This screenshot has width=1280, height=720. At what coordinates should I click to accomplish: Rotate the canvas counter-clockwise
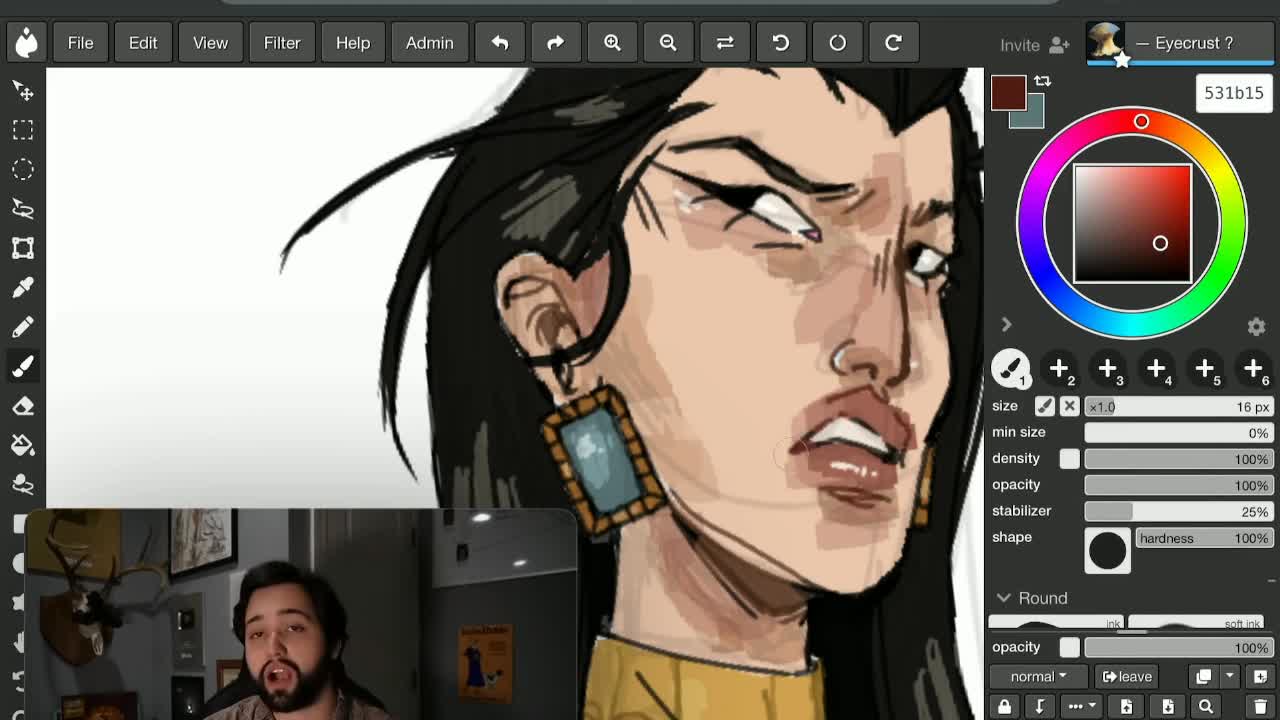tap(781, 43)
